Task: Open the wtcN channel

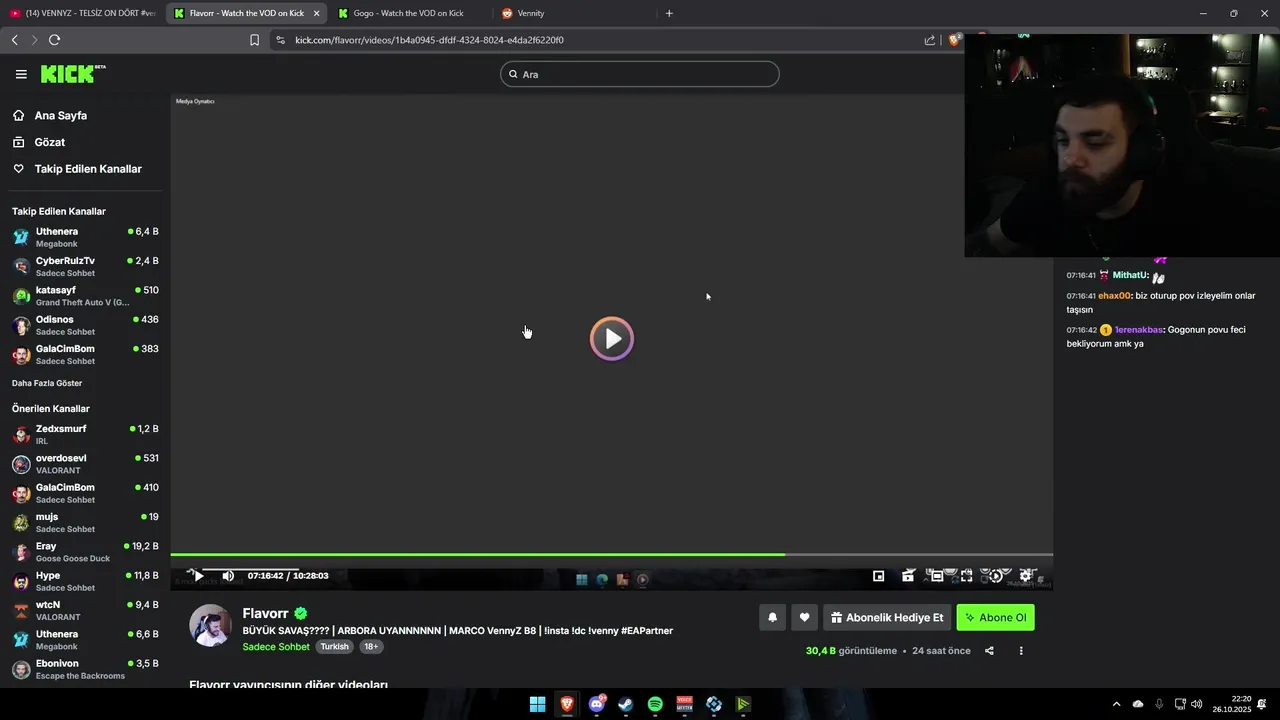Action: pyautogui.click(x=85, y=610)
